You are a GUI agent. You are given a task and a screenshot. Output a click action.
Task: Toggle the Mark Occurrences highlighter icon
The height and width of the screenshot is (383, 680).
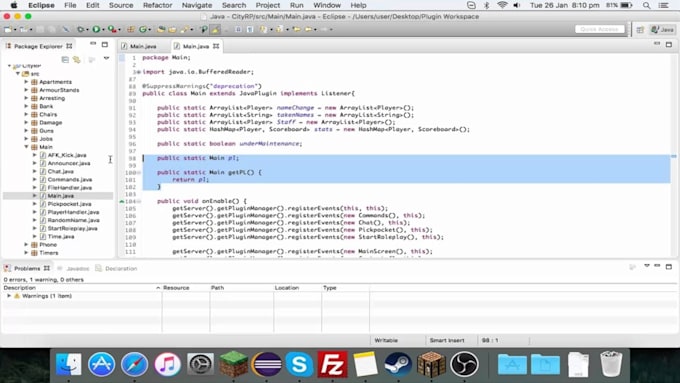(x=215, y=29)
